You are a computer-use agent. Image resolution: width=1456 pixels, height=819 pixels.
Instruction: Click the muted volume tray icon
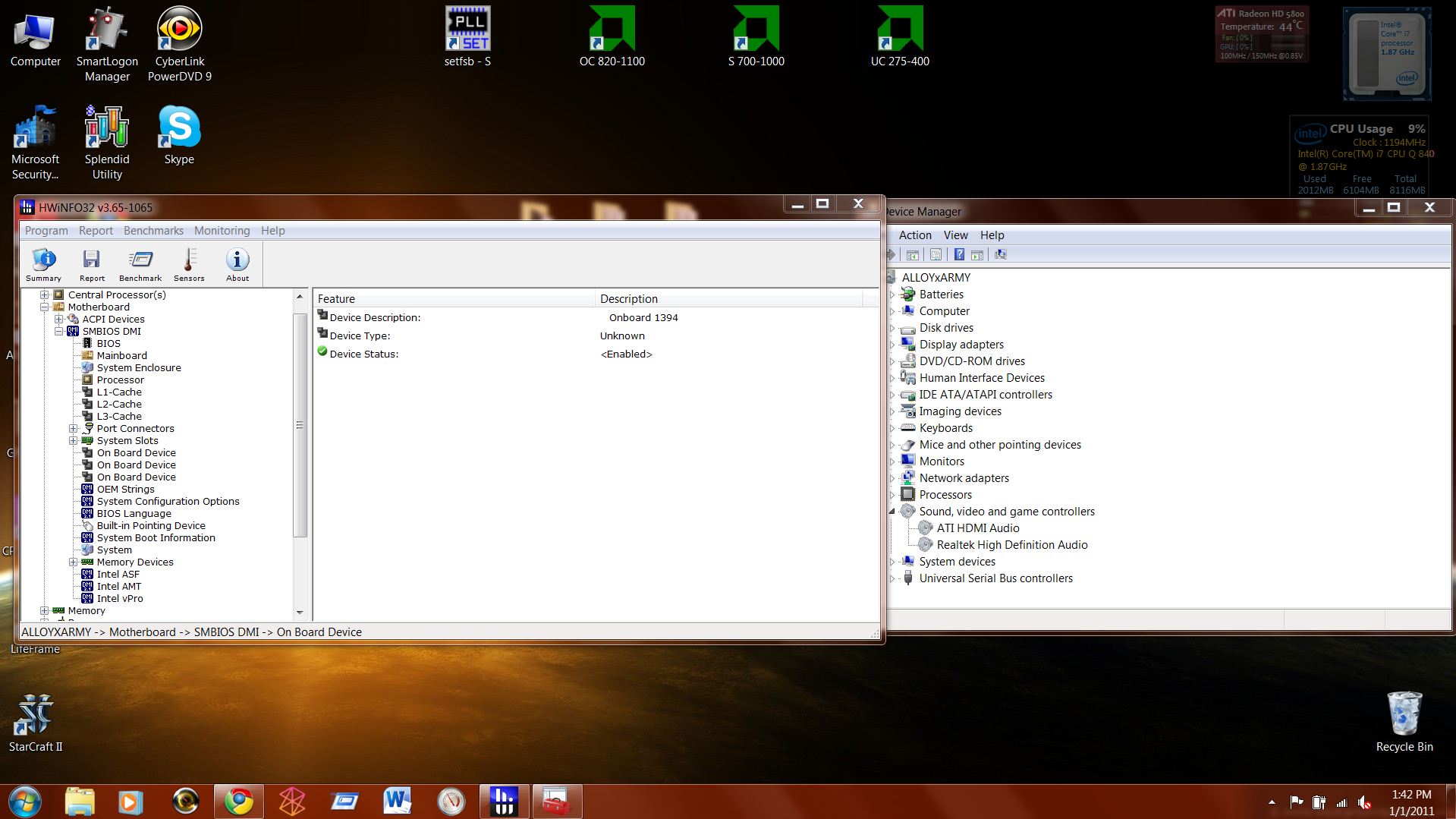point(1364,802)
